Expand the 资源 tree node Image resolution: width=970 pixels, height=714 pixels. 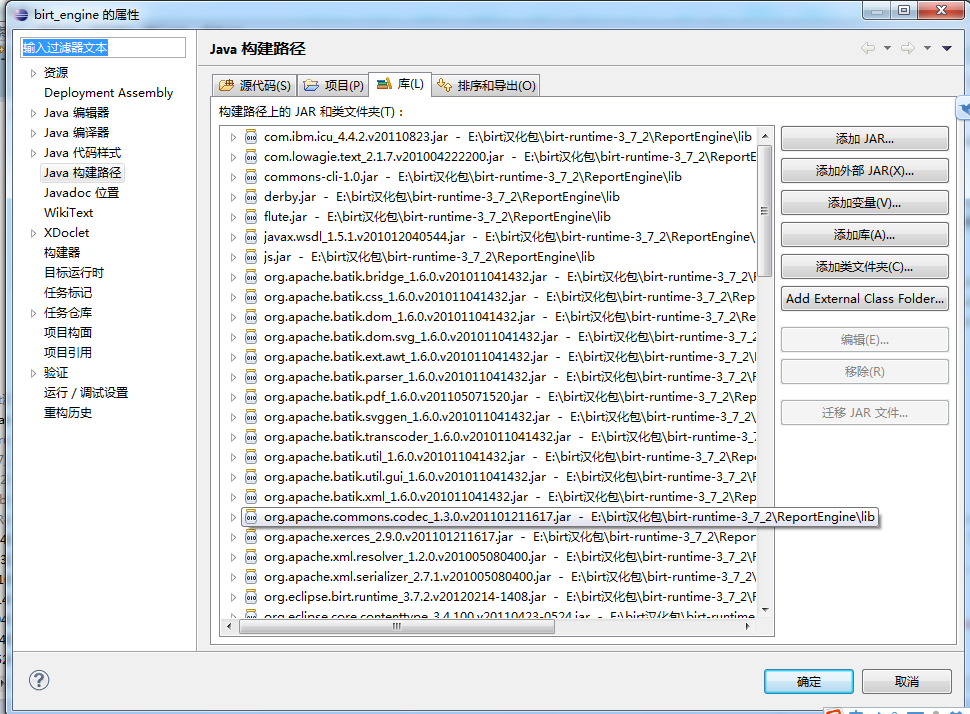[x=33, y=73]
